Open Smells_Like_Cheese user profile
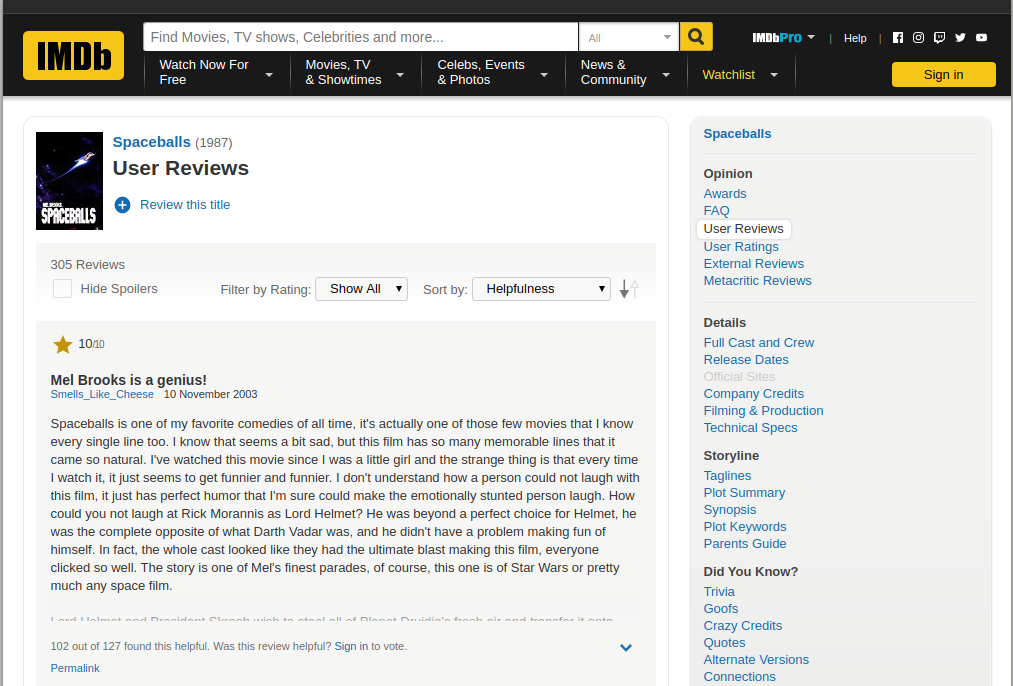 (102, 394)
